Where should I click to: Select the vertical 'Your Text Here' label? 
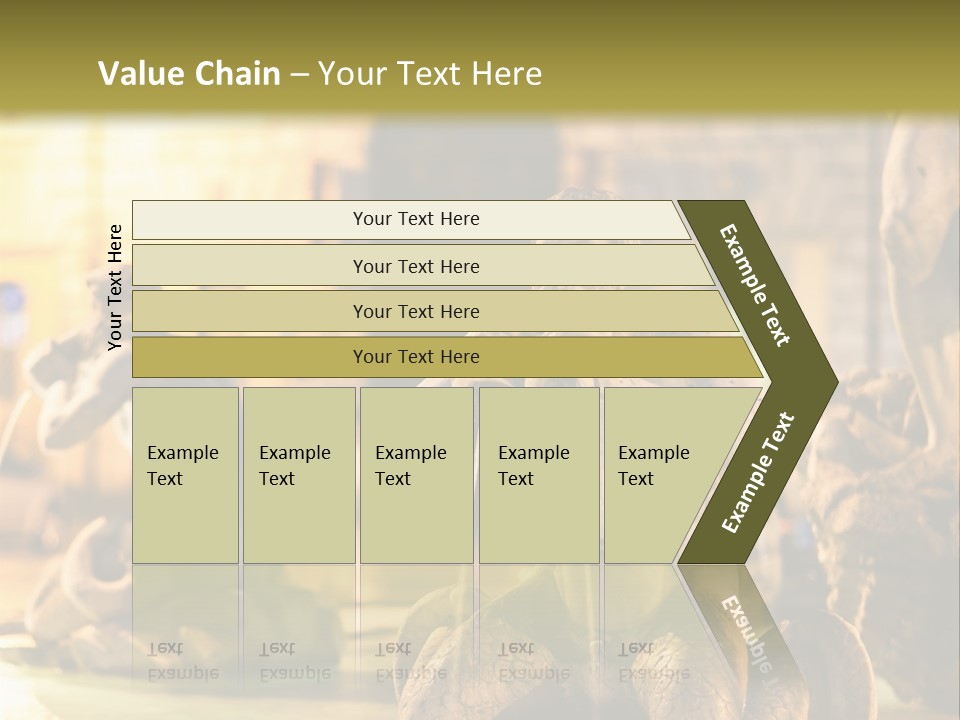pyautogui.click(x=115, y=287)
